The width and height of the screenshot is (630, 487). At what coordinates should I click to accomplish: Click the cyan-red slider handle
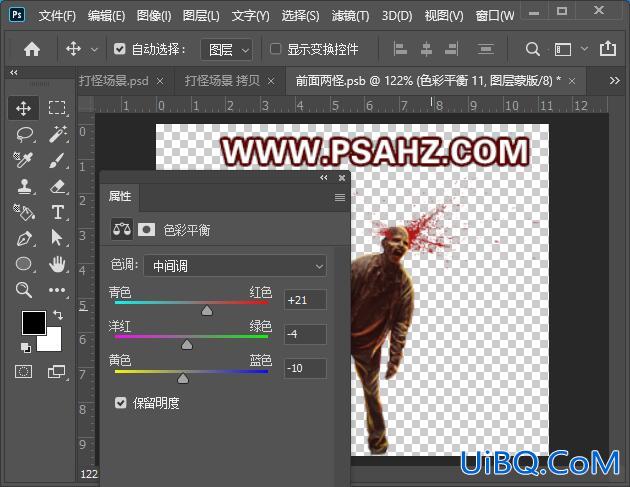coord(207,310)
